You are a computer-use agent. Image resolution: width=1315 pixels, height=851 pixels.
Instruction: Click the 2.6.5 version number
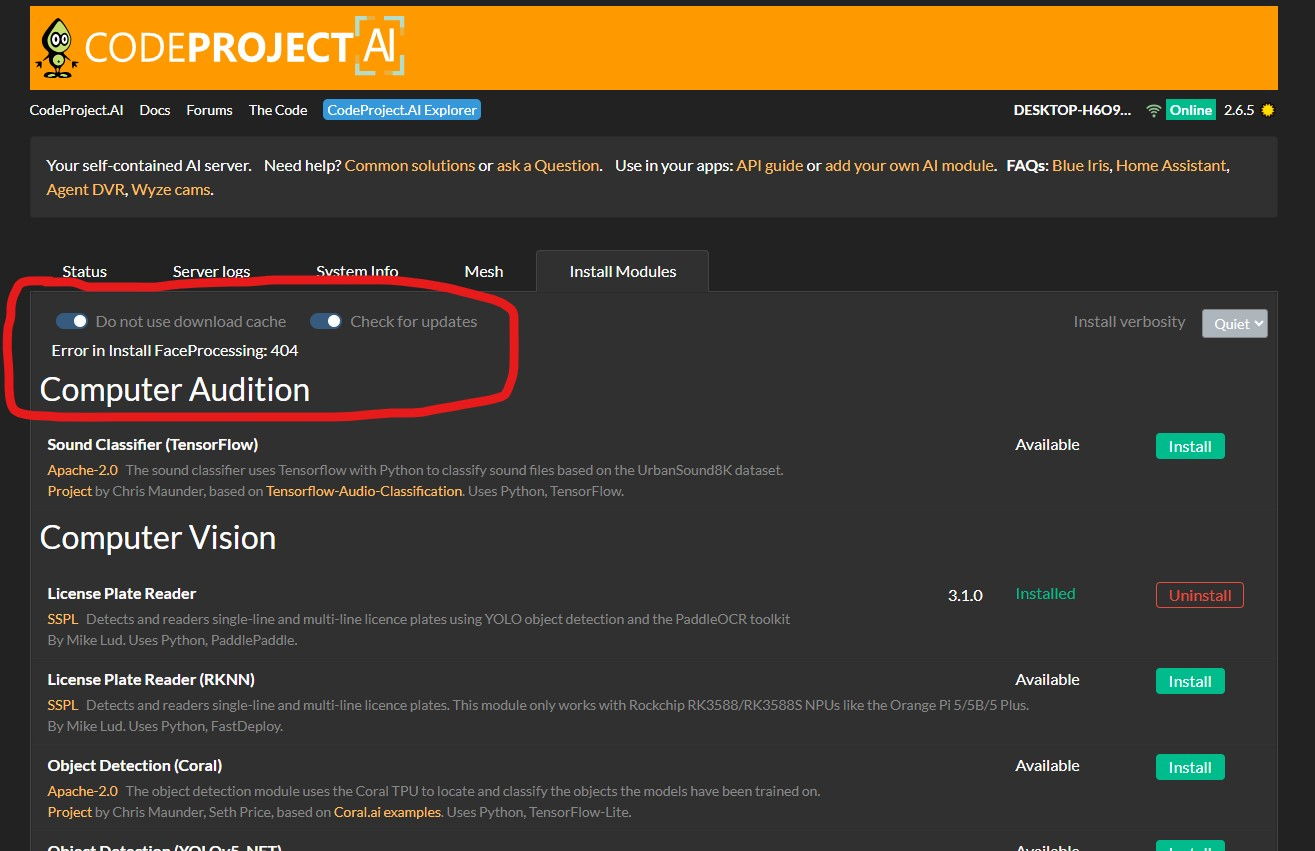tap(1239, 110)
